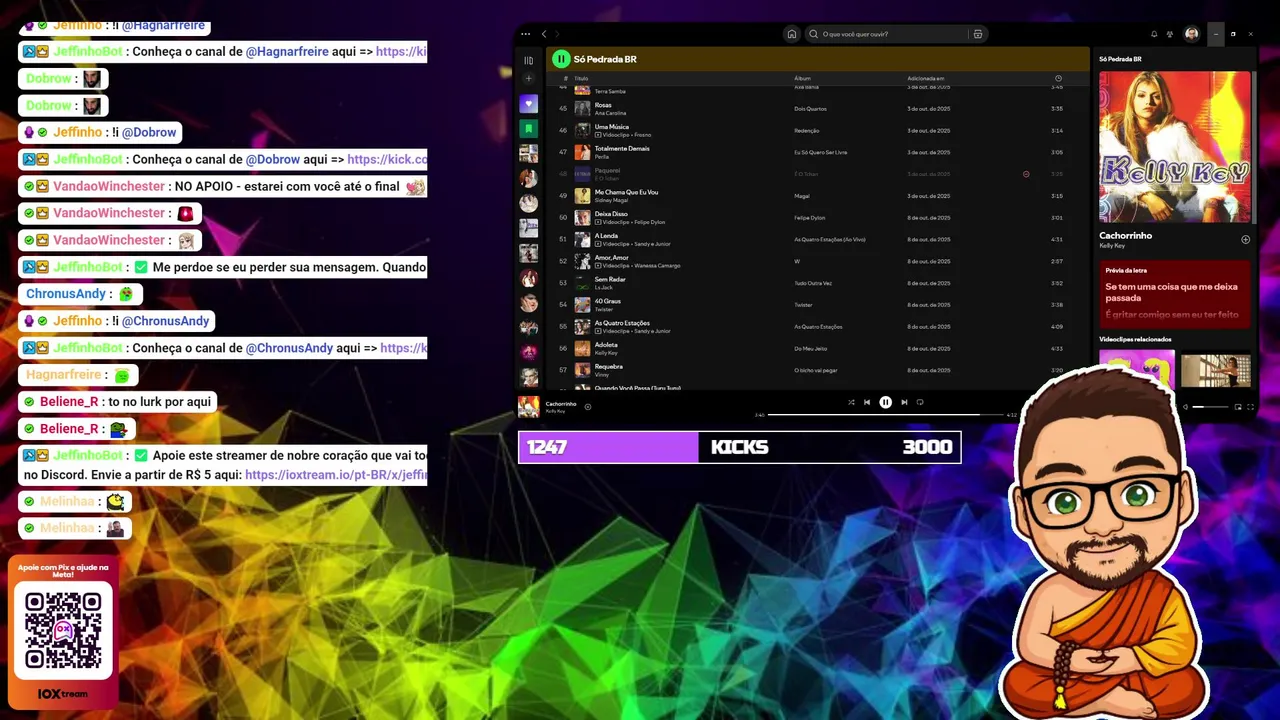Open the mini player icon
Image resolution: width=1280 pixels, height=720 pixels.
click(1238, 407)
